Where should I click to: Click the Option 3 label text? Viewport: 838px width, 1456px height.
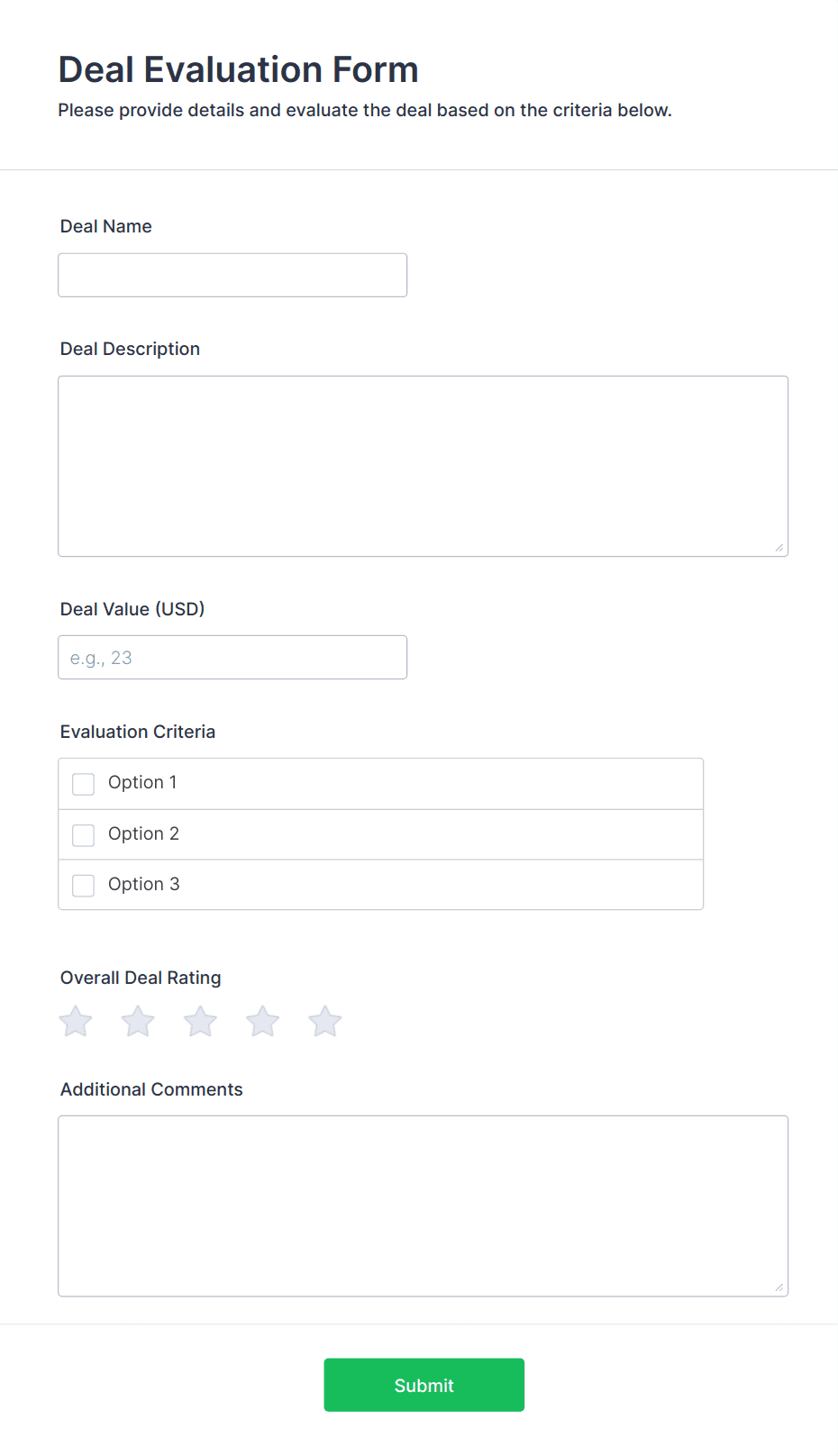coord(143,885)
